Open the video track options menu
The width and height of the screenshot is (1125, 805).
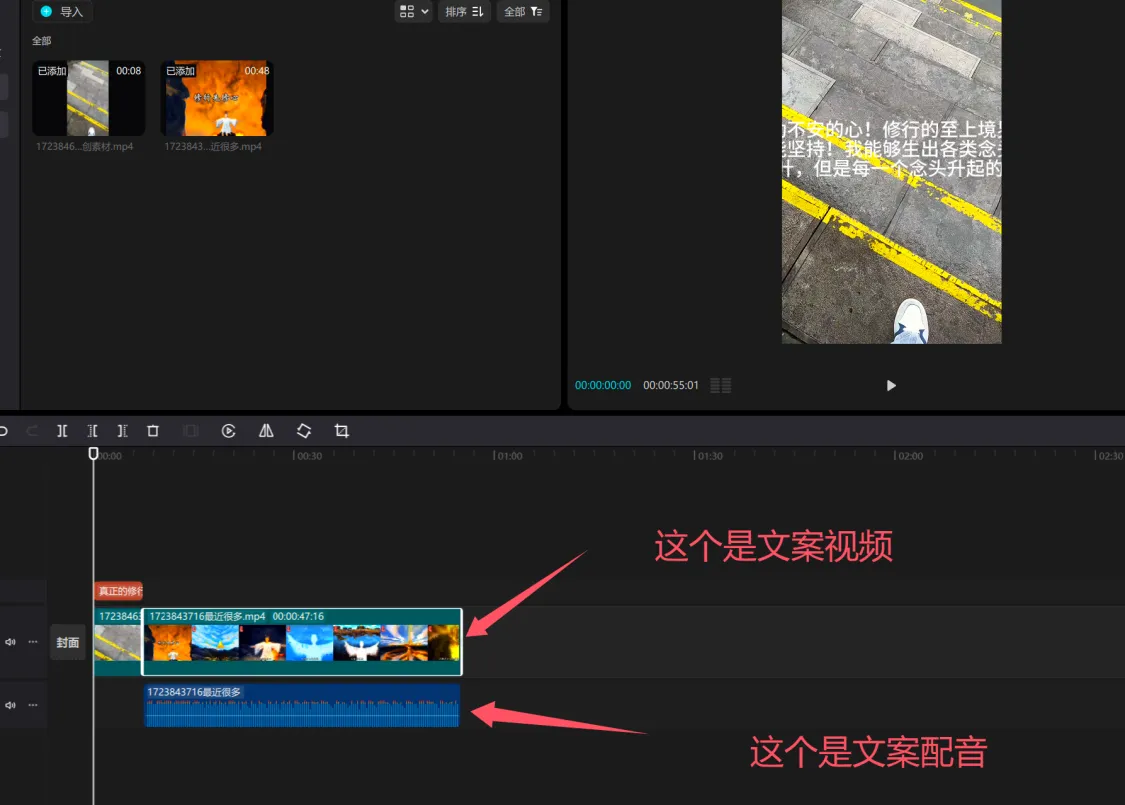(x=32, y=642)
